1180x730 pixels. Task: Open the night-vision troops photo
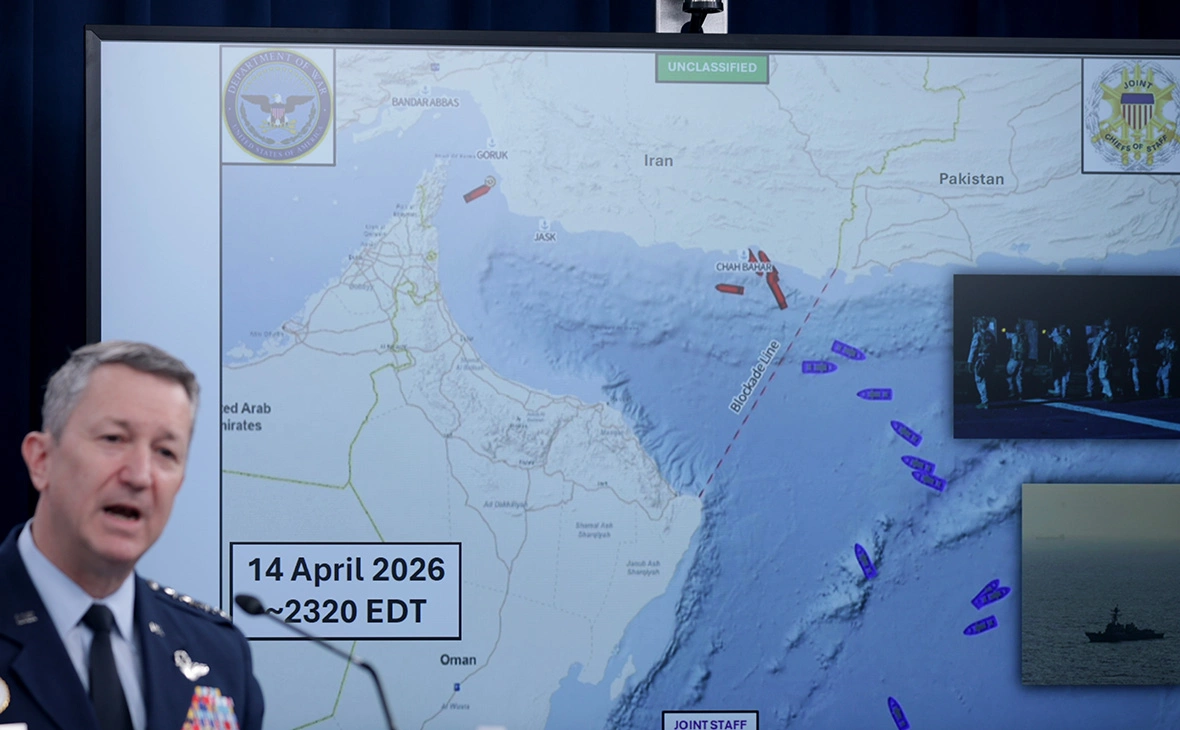click(1066, 356)
